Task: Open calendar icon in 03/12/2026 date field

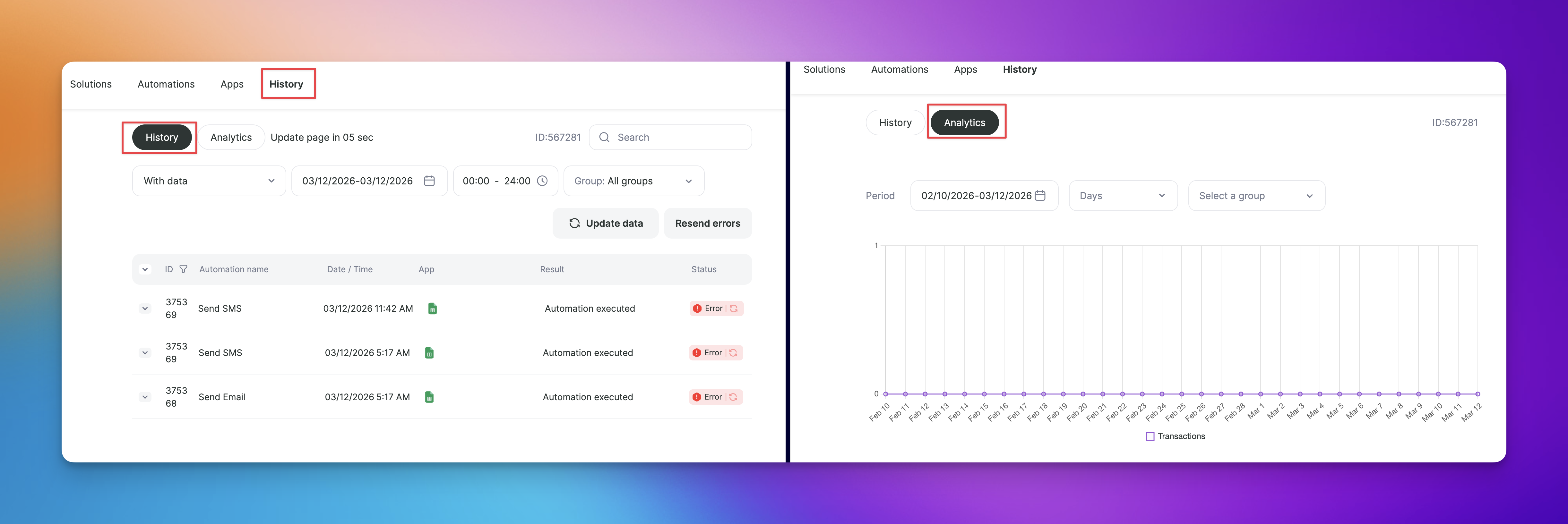Action: (x=429, y=181)
